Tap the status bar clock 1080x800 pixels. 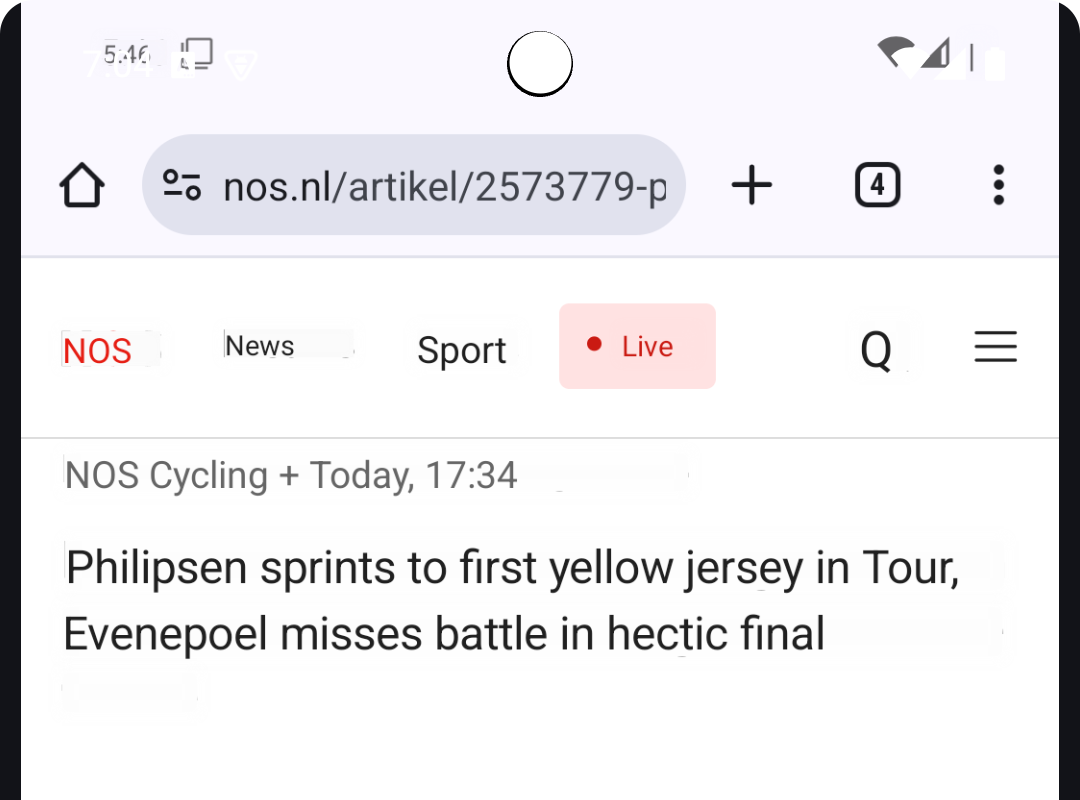tap(126, 53)
